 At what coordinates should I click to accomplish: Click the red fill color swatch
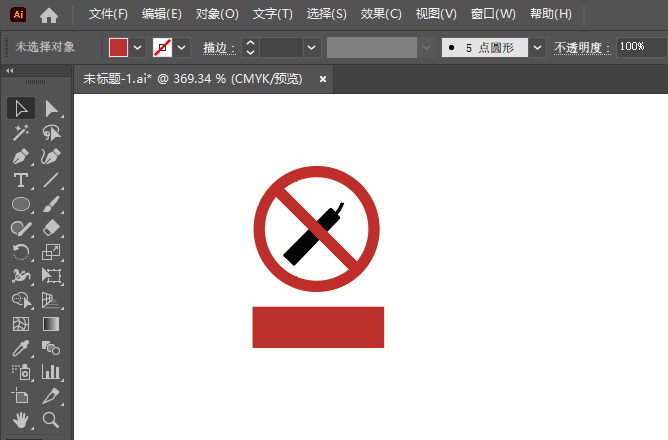118,47
